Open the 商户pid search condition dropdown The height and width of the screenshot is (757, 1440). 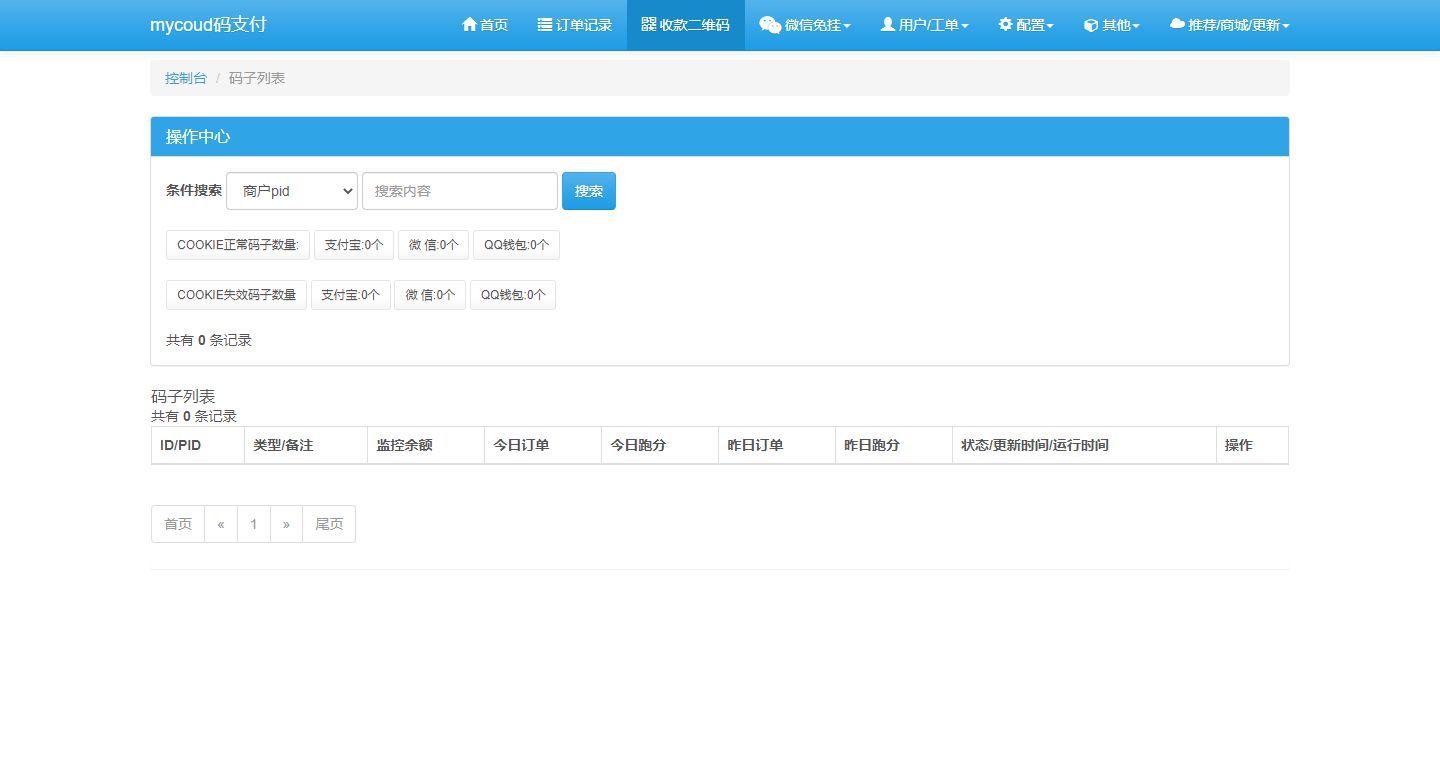point(291,190)
